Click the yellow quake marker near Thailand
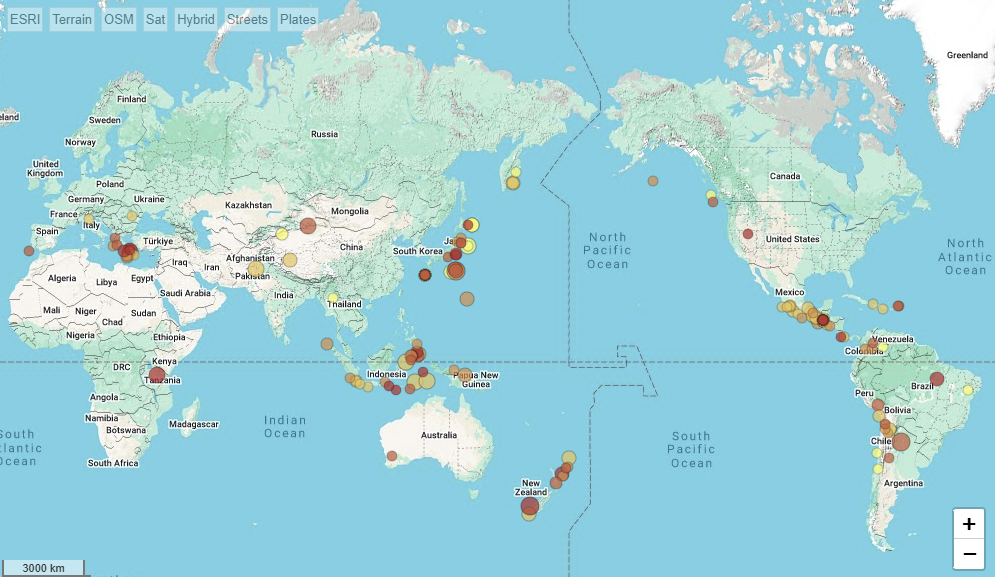The height and width of the screenshot is (577, 995). coord(333,298)
